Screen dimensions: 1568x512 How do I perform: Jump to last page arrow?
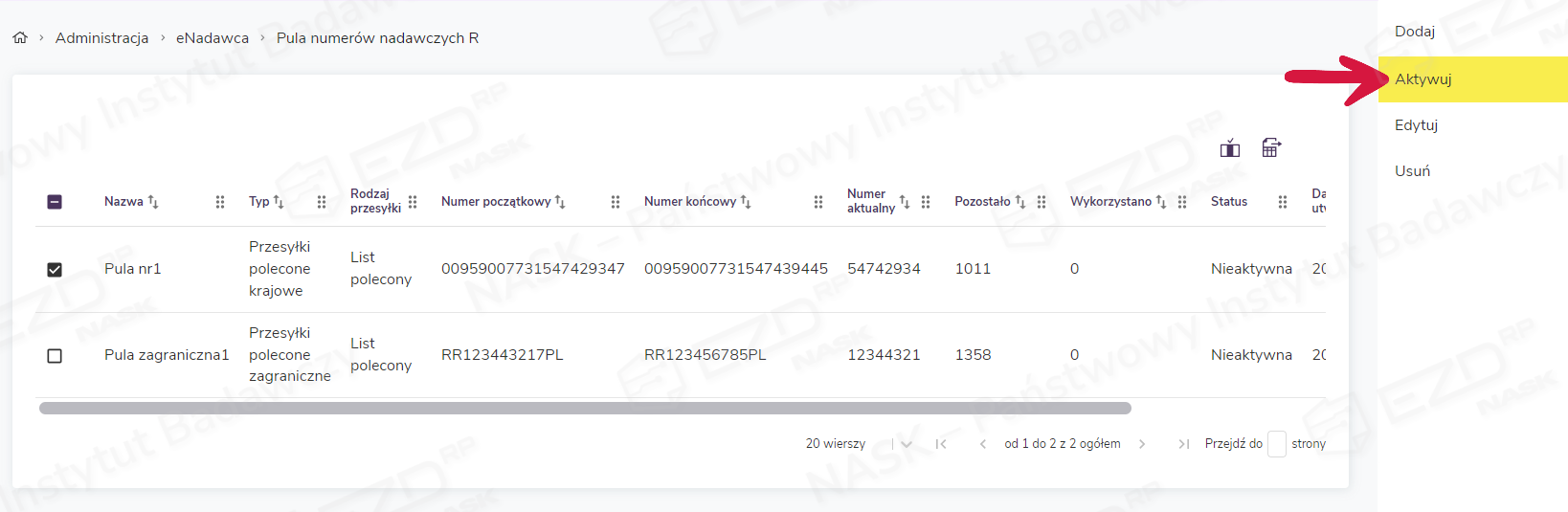1184,444
